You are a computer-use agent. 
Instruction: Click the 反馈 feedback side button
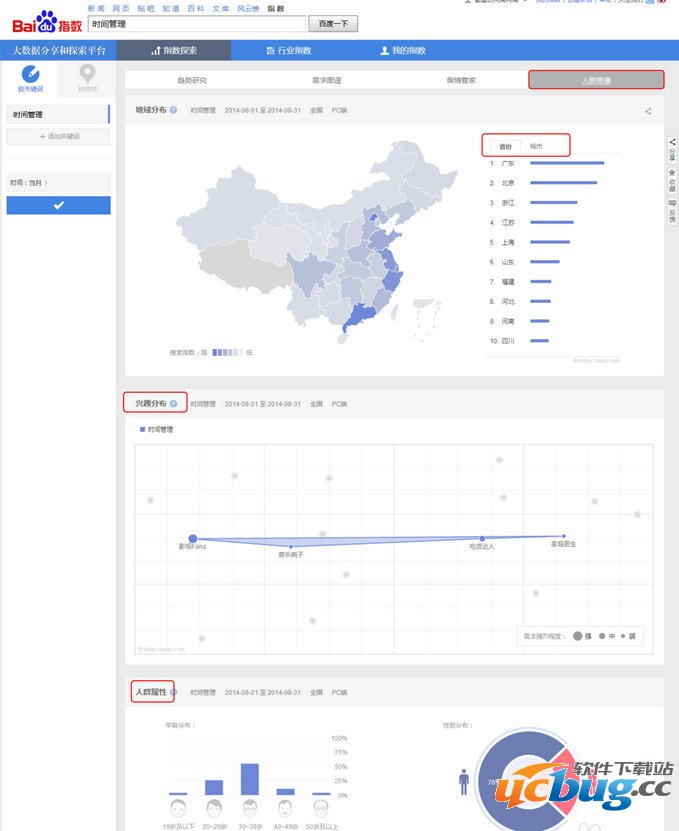click(671, 210)
